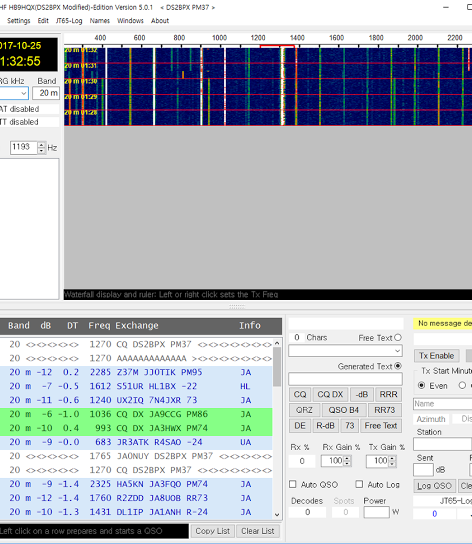The width and height of the screenshot is (472, 544).
Task: Open the free text message dropdown
Action: (397, 351)
